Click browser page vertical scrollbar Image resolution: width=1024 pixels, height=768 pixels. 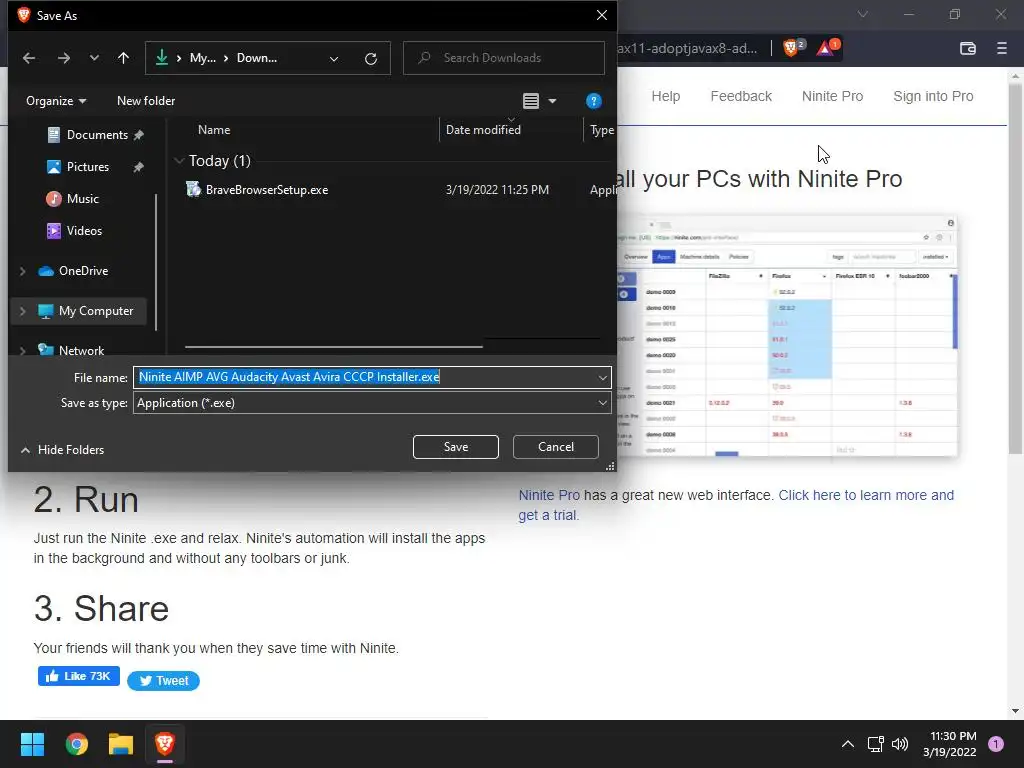click(1016, 268)
